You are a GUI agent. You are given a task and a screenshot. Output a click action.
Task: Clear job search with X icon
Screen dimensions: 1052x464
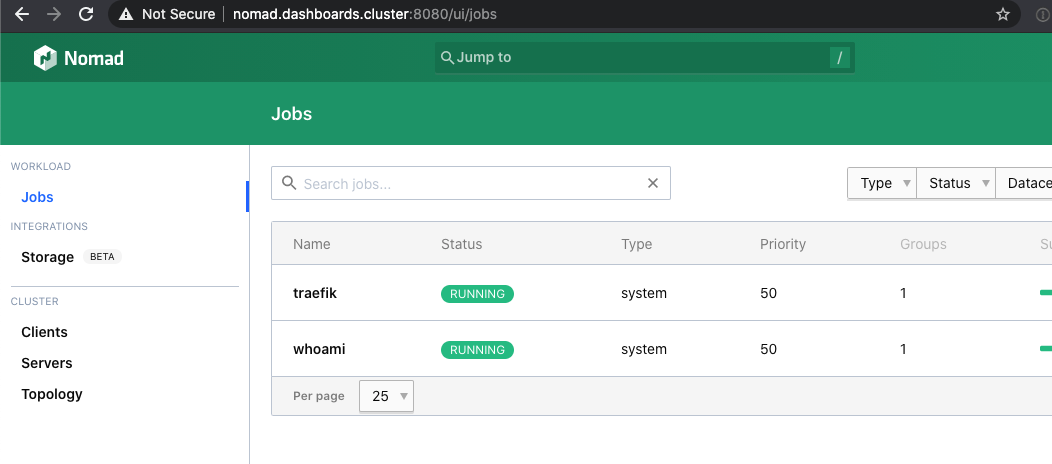click(652, 183)
